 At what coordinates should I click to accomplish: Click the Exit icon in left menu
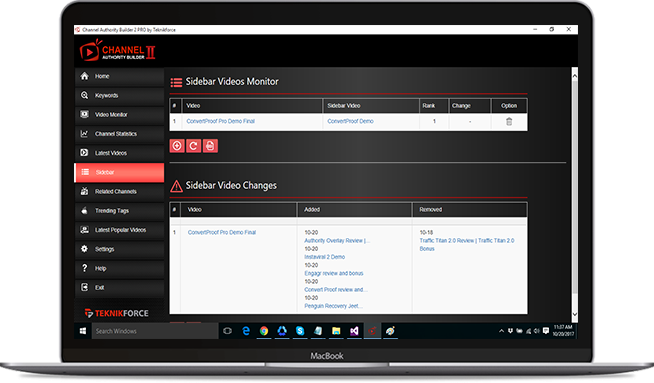click(84, 287)
